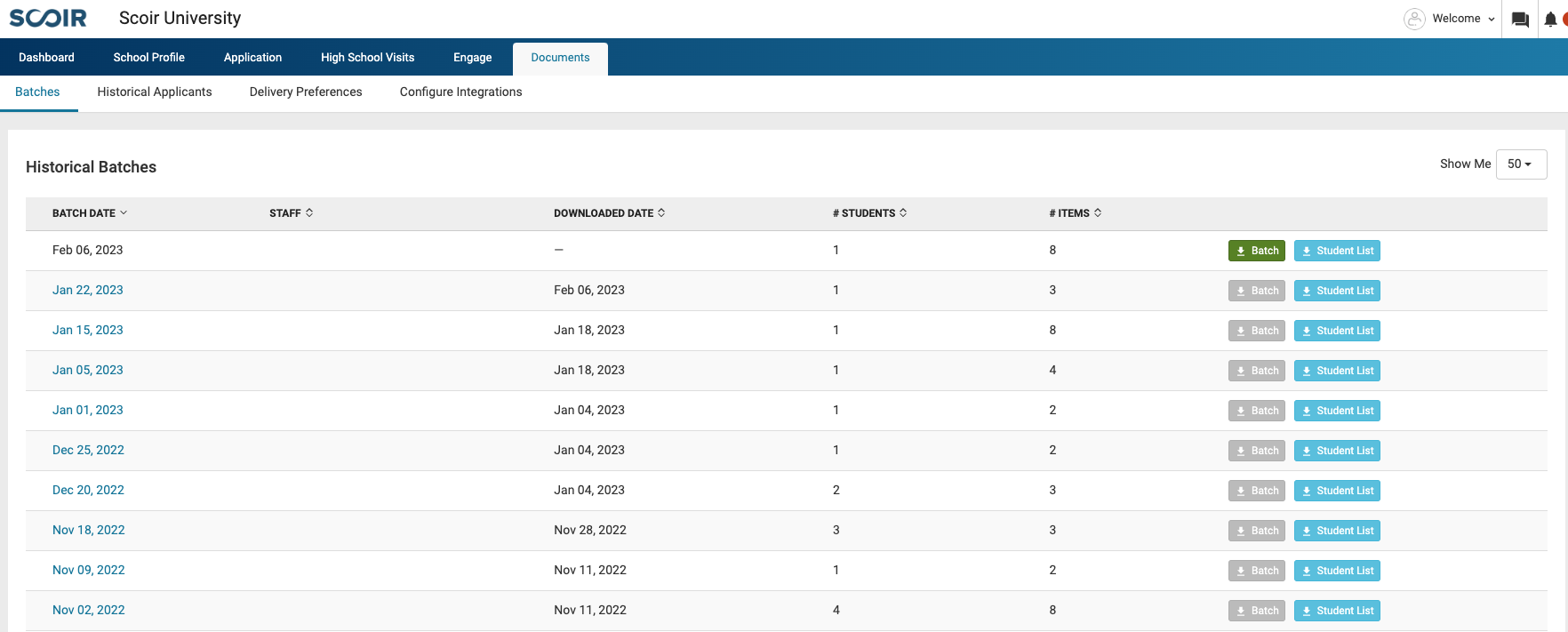The image size is (1568, 632).
Task: Click the Scoir University title
Action: pyautogui.click(x=180, y=18)
